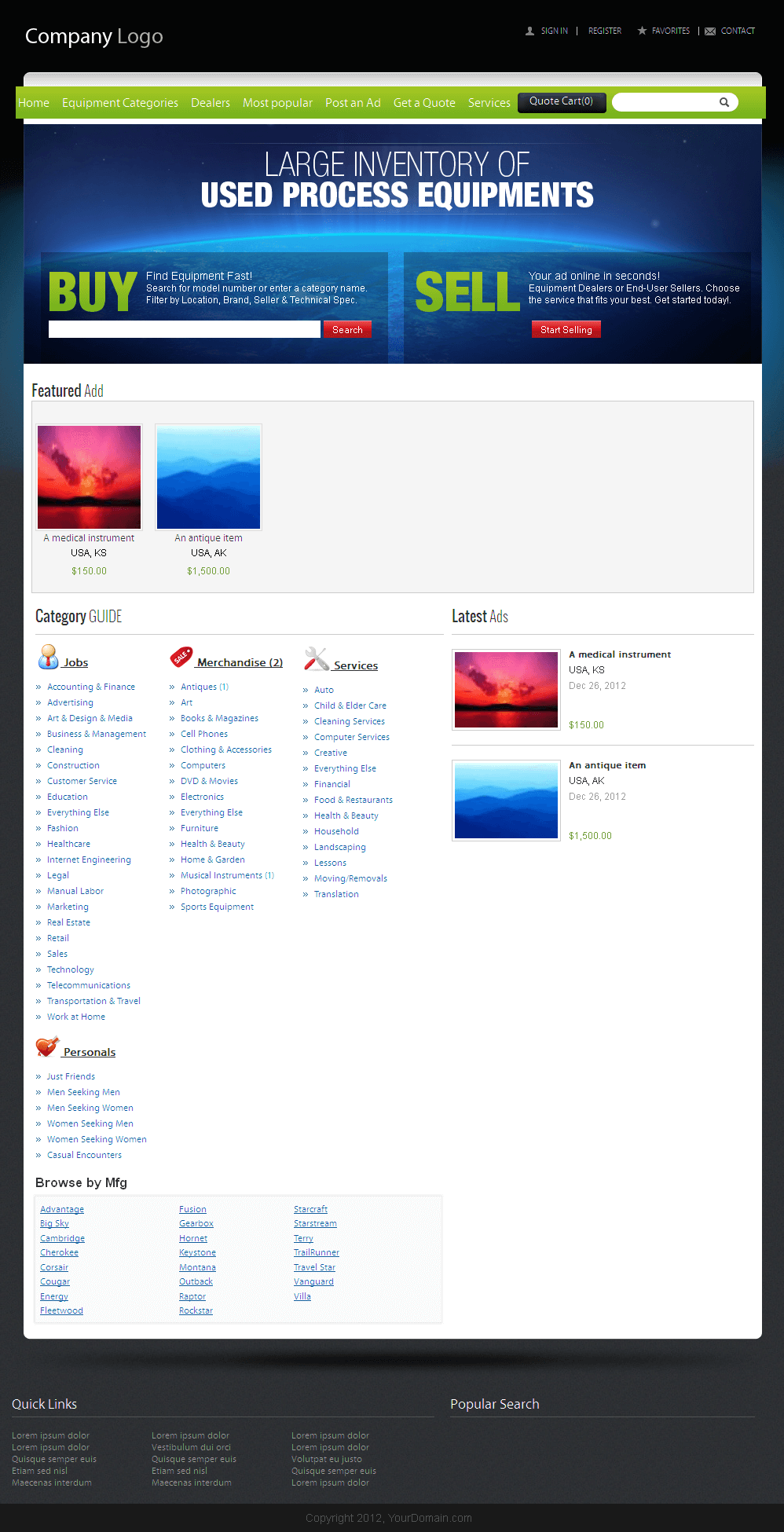Open the featured antique item thumbnail

click(208, 477)
